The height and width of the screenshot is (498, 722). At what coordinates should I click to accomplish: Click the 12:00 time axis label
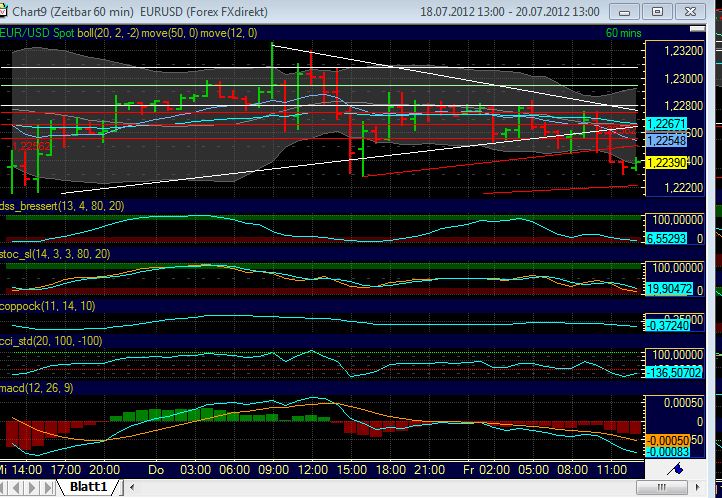pyautogui.click(x=313, y=470)
